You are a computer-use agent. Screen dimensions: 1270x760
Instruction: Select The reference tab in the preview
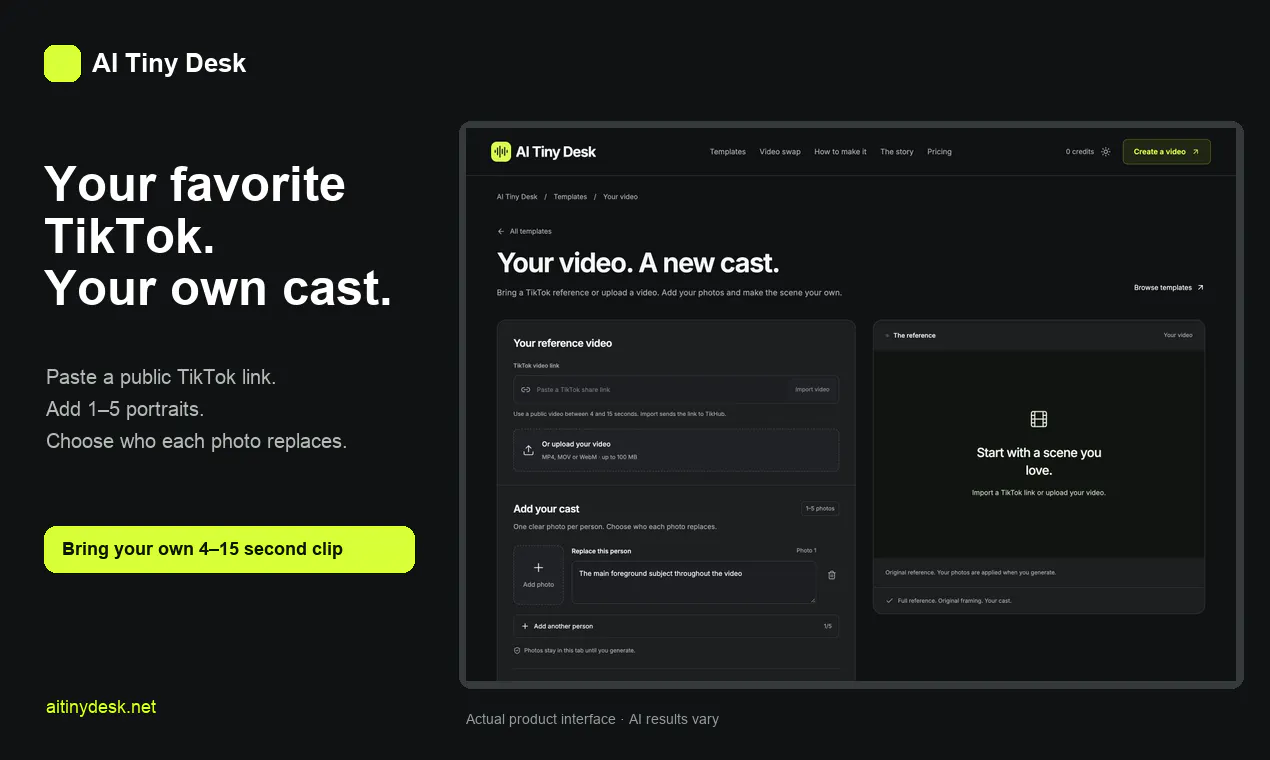(x=914, y=335)
